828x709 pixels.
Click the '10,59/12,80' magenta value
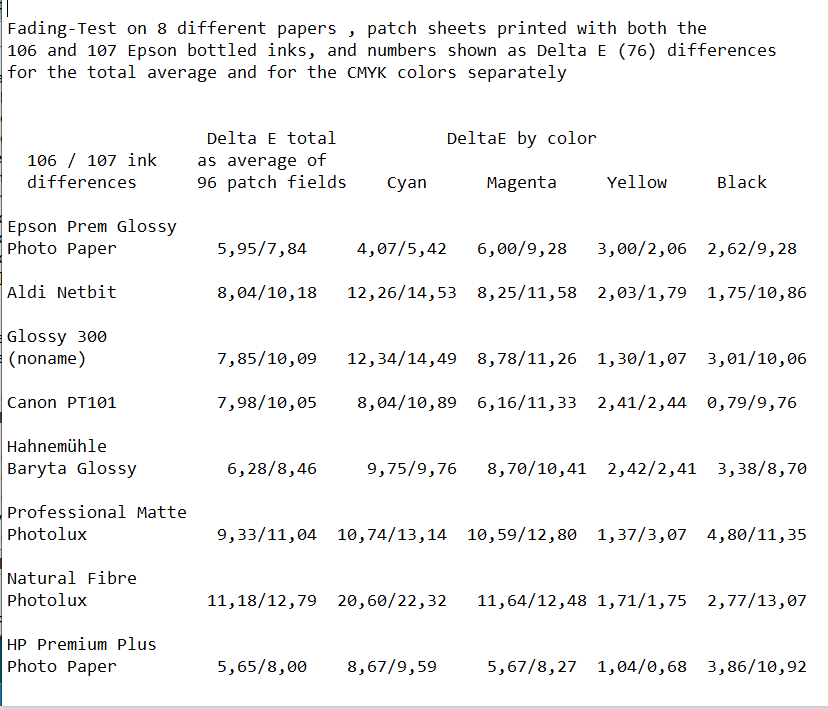(x=521, y=534)
